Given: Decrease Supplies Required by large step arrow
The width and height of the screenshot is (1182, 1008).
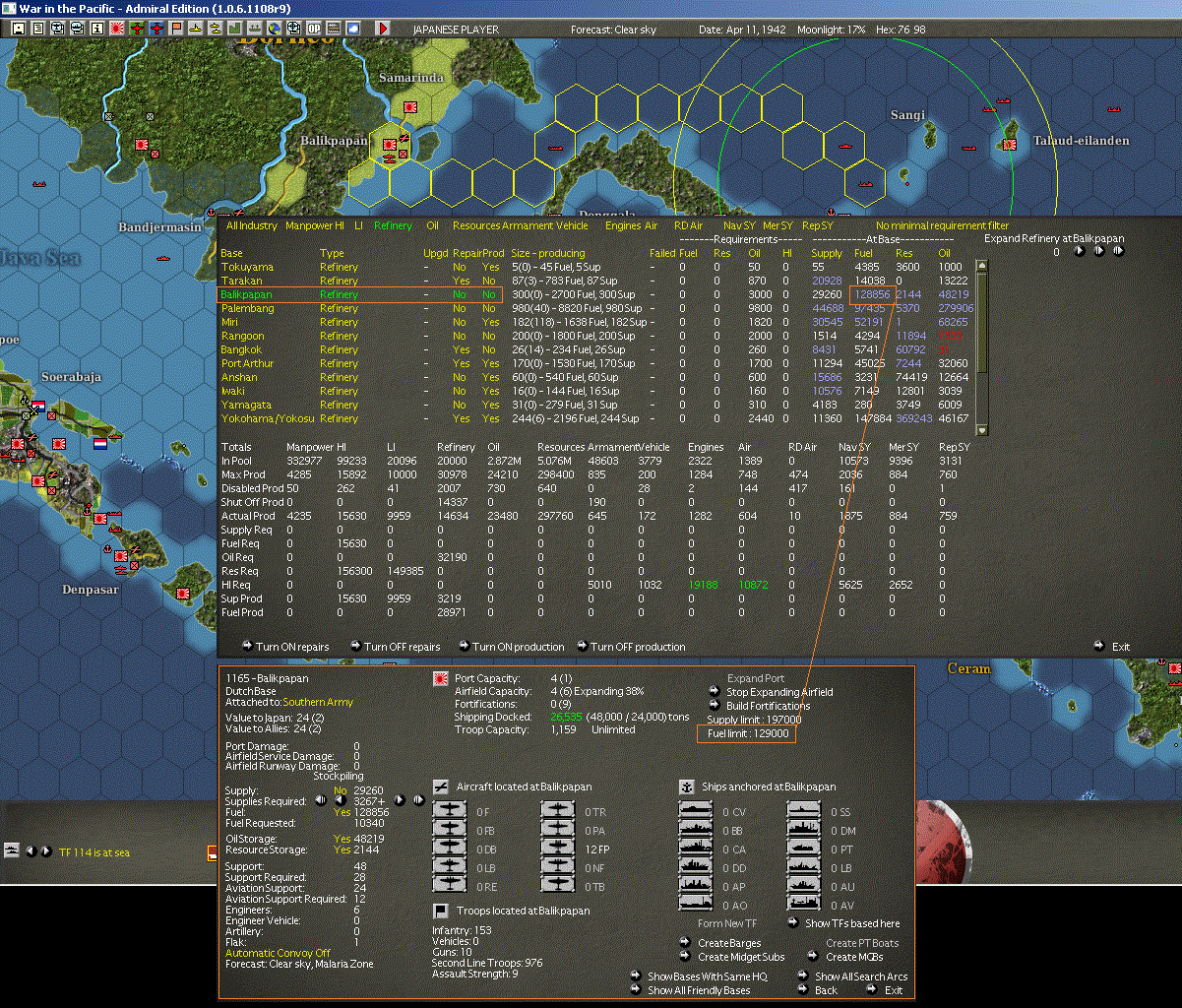Looking at the screenshot, I should (320, 800).
